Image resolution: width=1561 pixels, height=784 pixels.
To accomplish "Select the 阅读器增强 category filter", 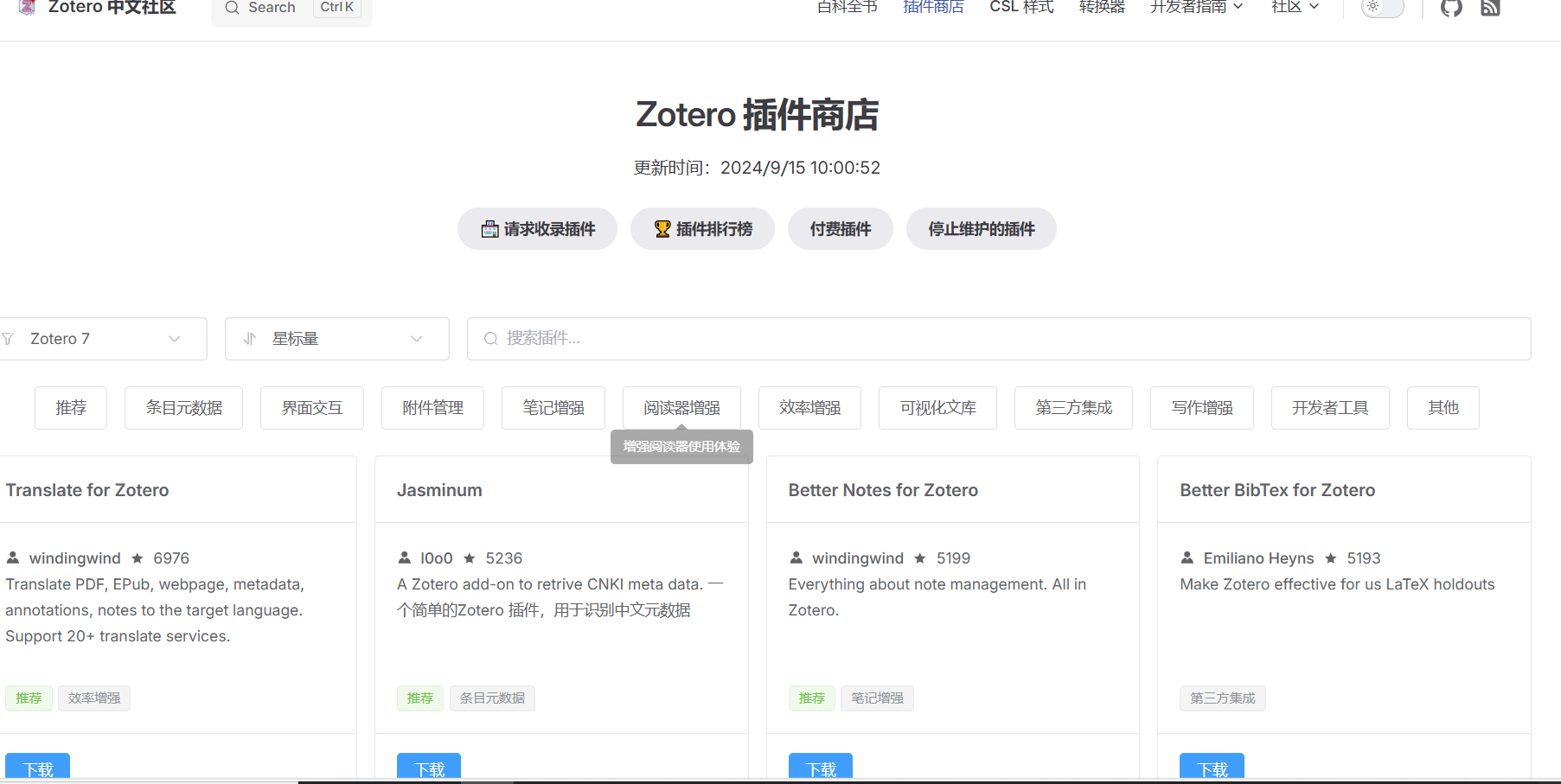I will [x=681, y=408].
